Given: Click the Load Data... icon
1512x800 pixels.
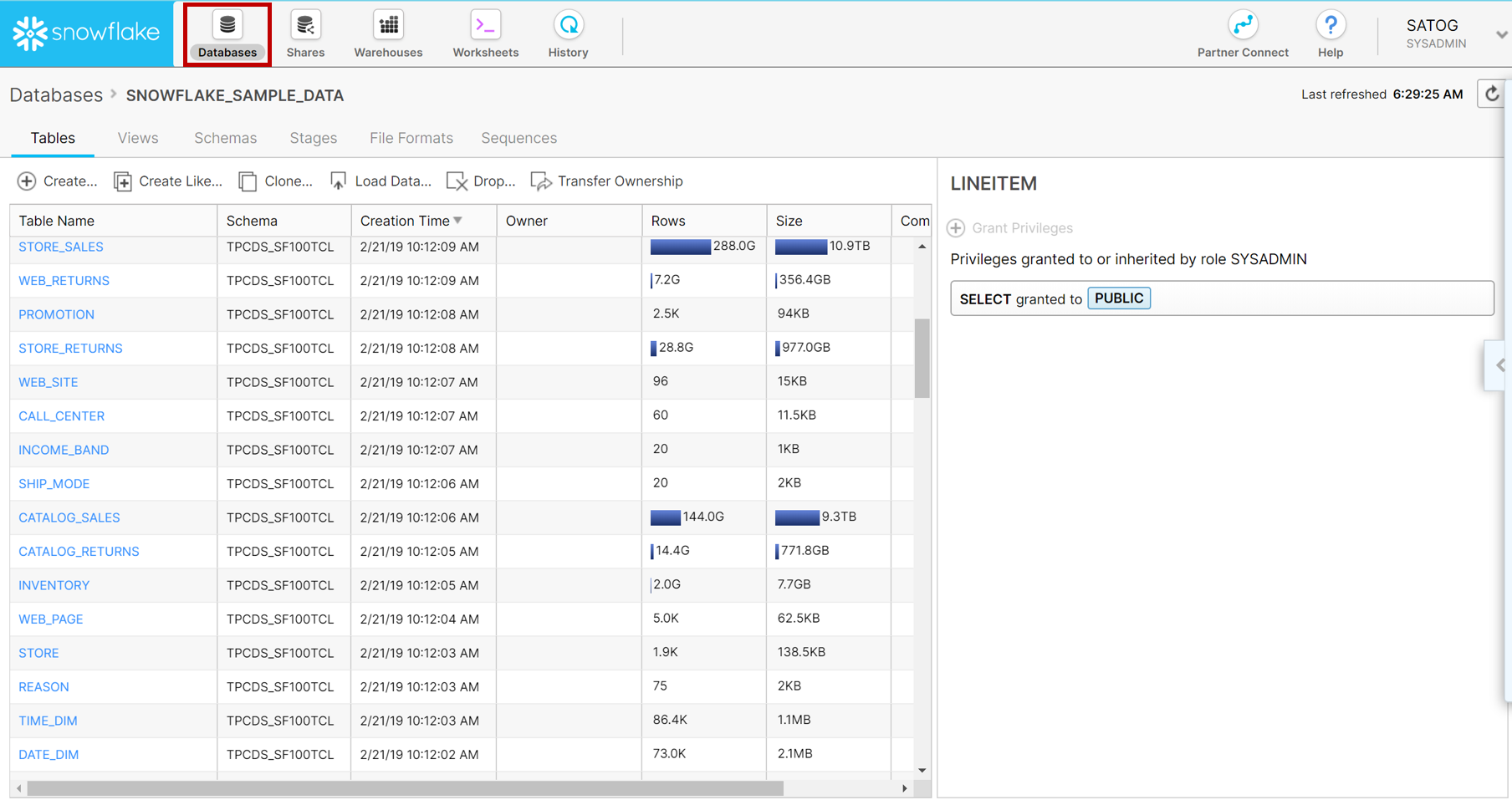Looking at the screenshot, I should (x=338, y=181).
